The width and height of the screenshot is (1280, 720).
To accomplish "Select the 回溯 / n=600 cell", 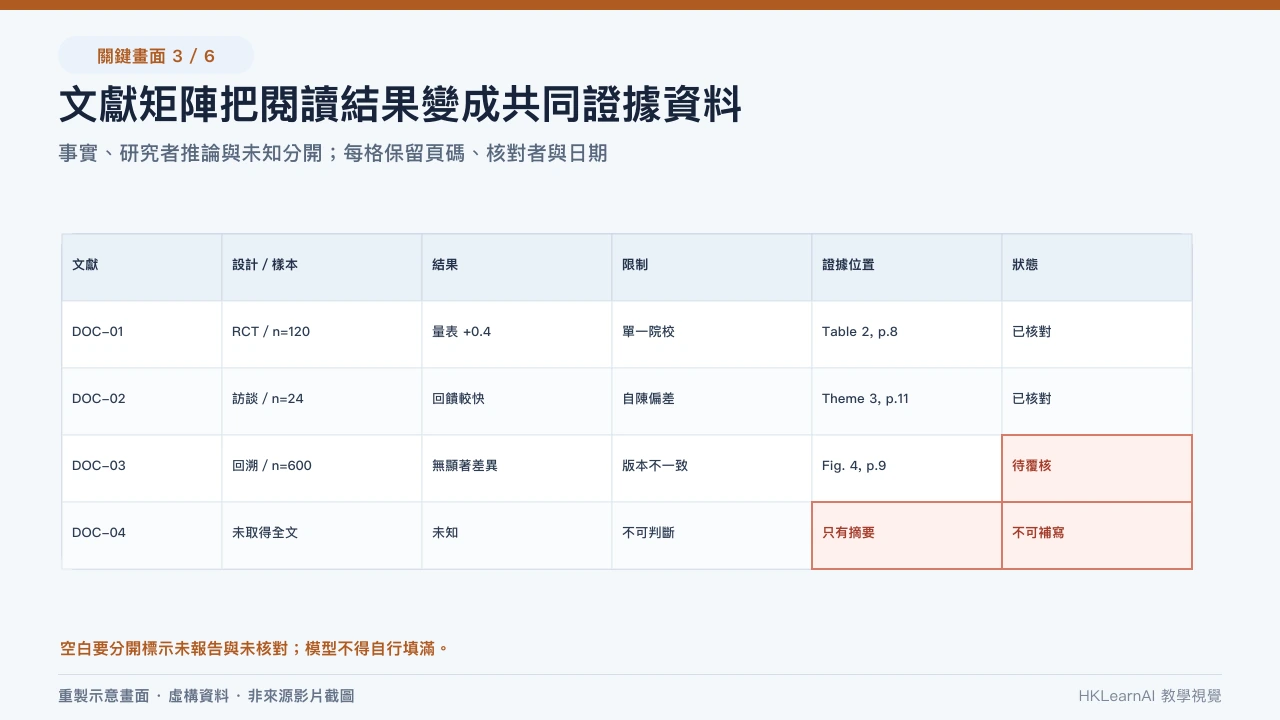I will click(x=322, y=466).
